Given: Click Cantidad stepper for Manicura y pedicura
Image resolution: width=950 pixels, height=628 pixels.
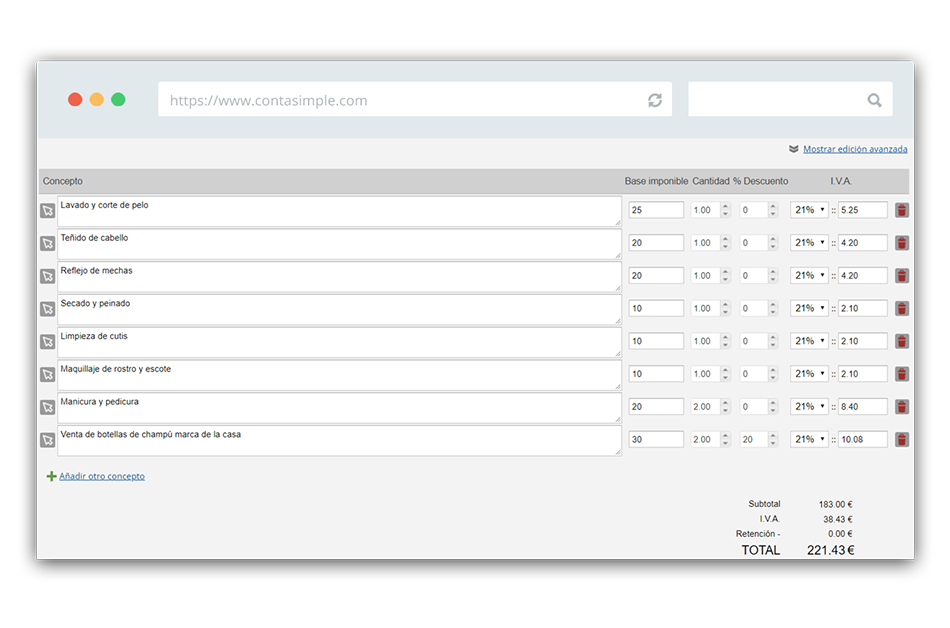Looking at the screenshot, I should coord(725,406).
